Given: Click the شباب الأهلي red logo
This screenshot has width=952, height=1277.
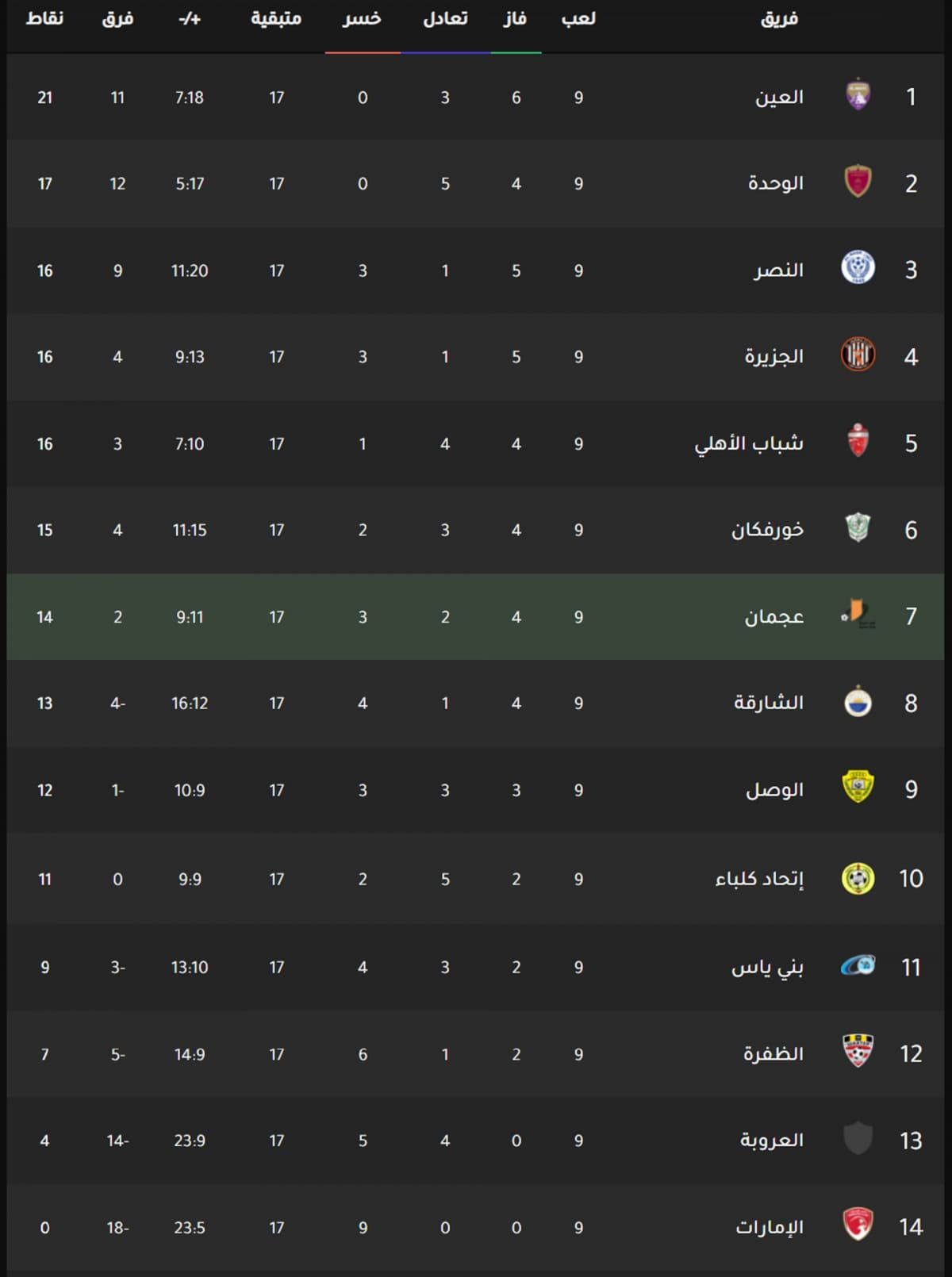Looking at the screenshot, I should (x=858, y=440).
